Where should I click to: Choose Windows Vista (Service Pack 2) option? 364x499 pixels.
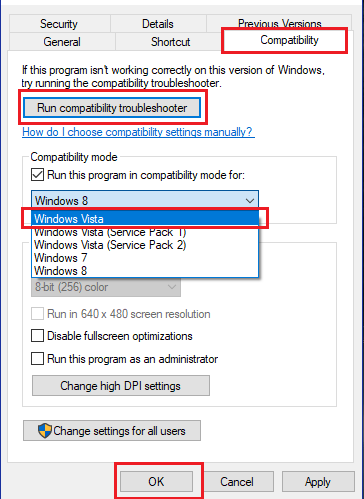145,245
